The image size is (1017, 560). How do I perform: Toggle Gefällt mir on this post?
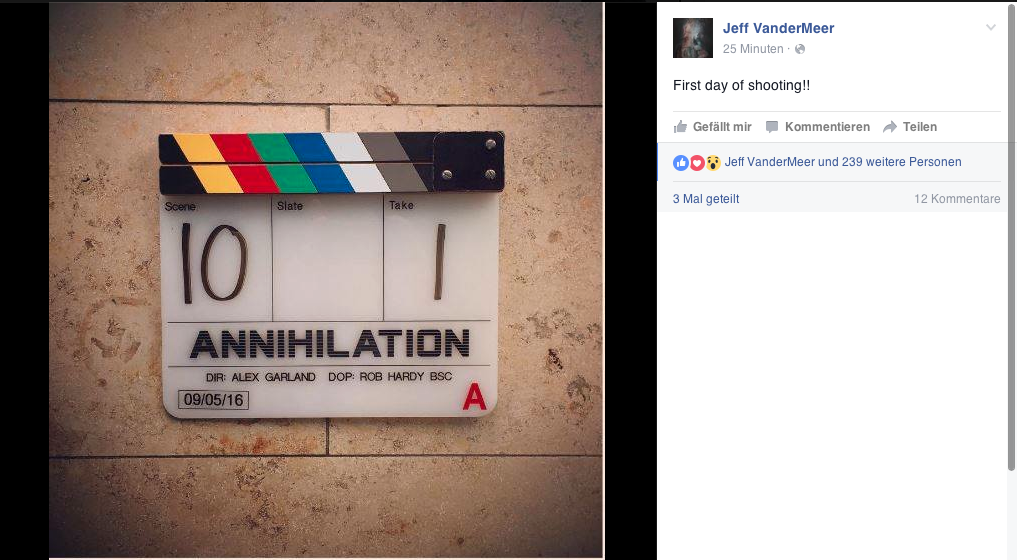(713, 127)
